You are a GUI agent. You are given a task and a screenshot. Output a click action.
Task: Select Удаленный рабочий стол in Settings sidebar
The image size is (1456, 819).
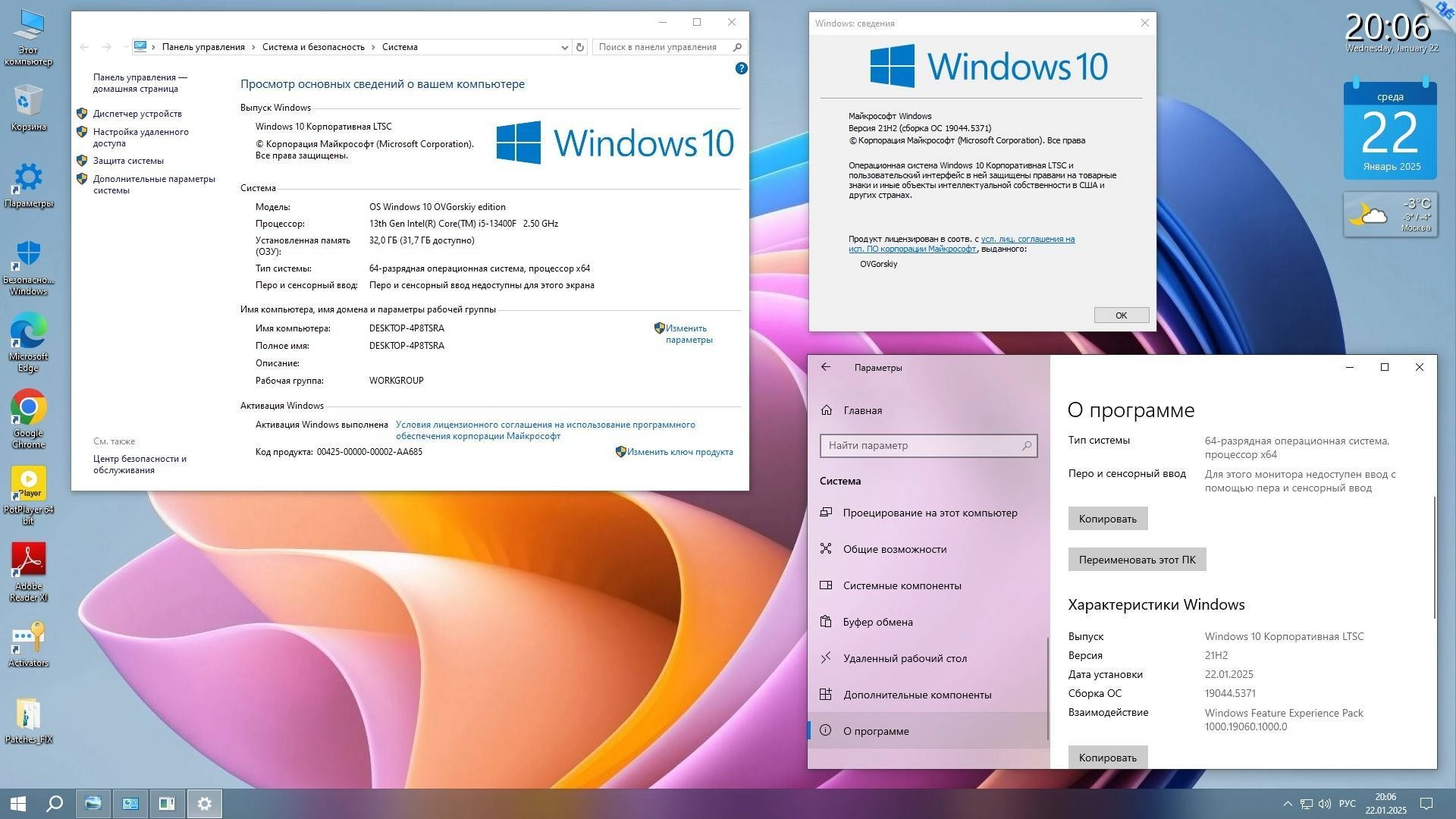[905, 658]
